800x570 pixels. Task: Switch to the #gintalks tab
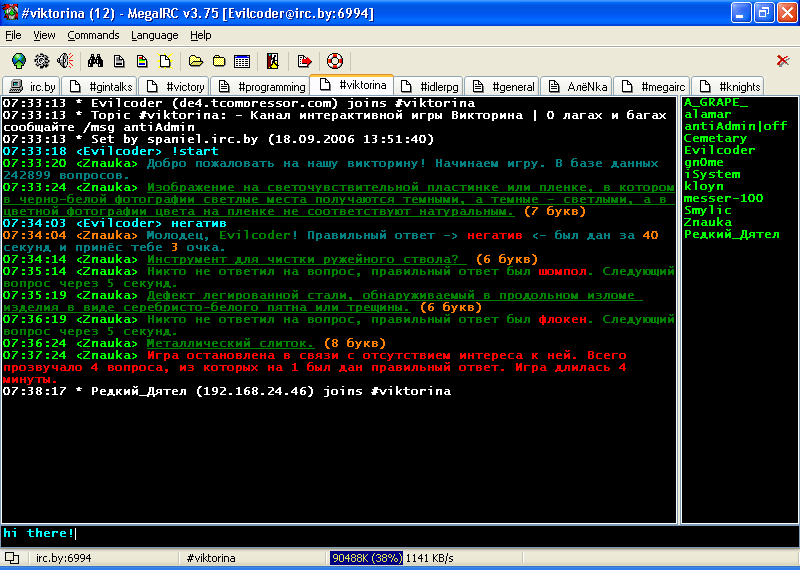click(x=100, y=86)
